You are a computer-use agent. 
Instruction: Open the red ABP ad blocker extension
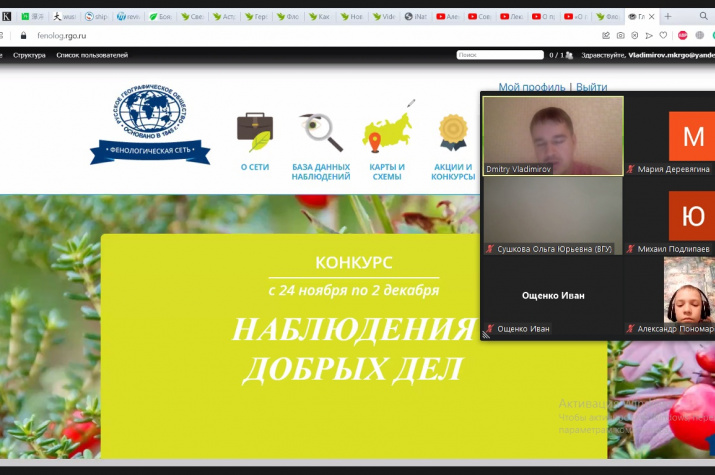pos(683,36)
